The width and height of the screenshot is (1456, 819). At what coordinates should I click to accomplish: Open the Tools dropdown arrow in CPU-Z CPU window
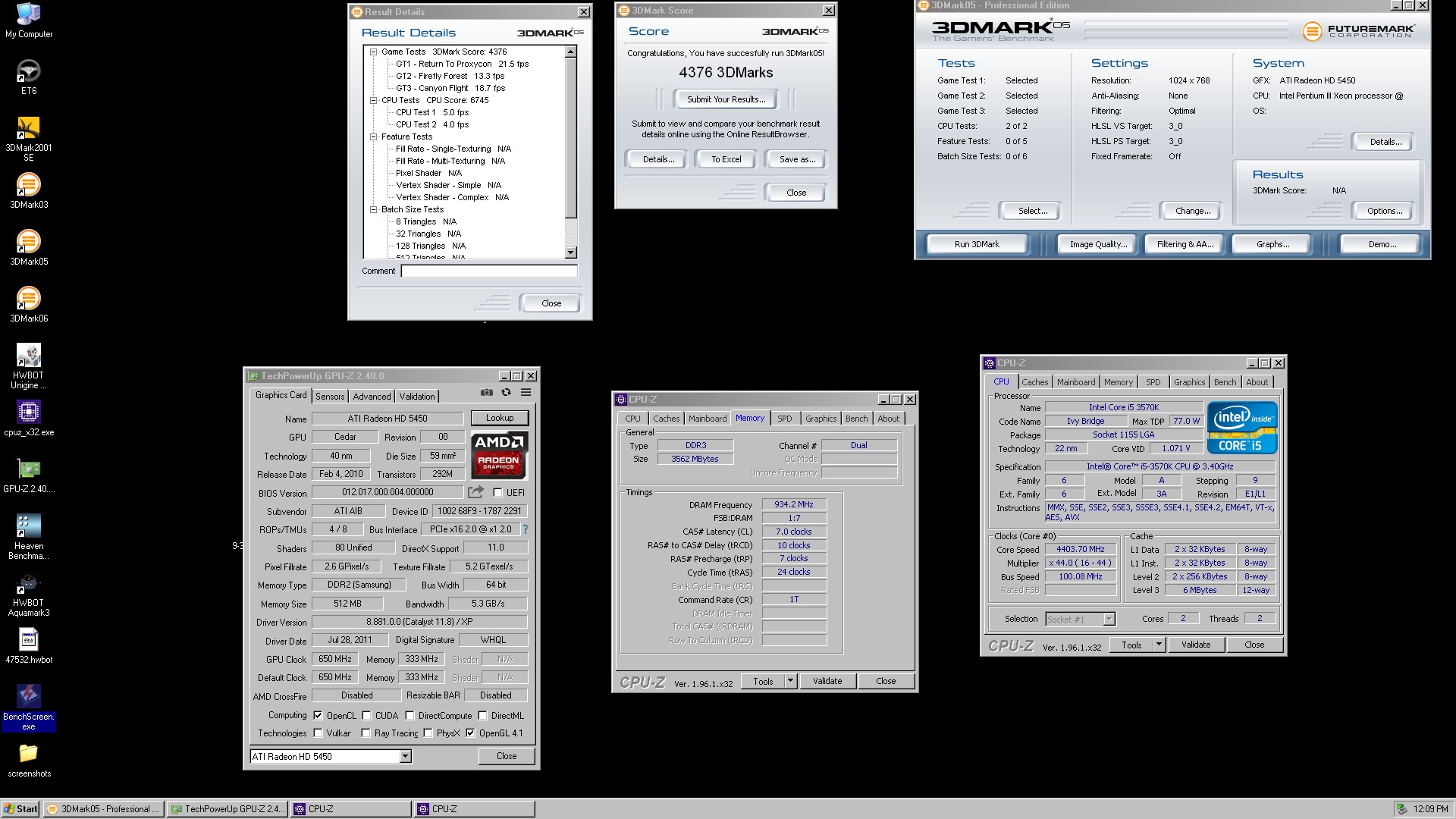pos(1159,645)
